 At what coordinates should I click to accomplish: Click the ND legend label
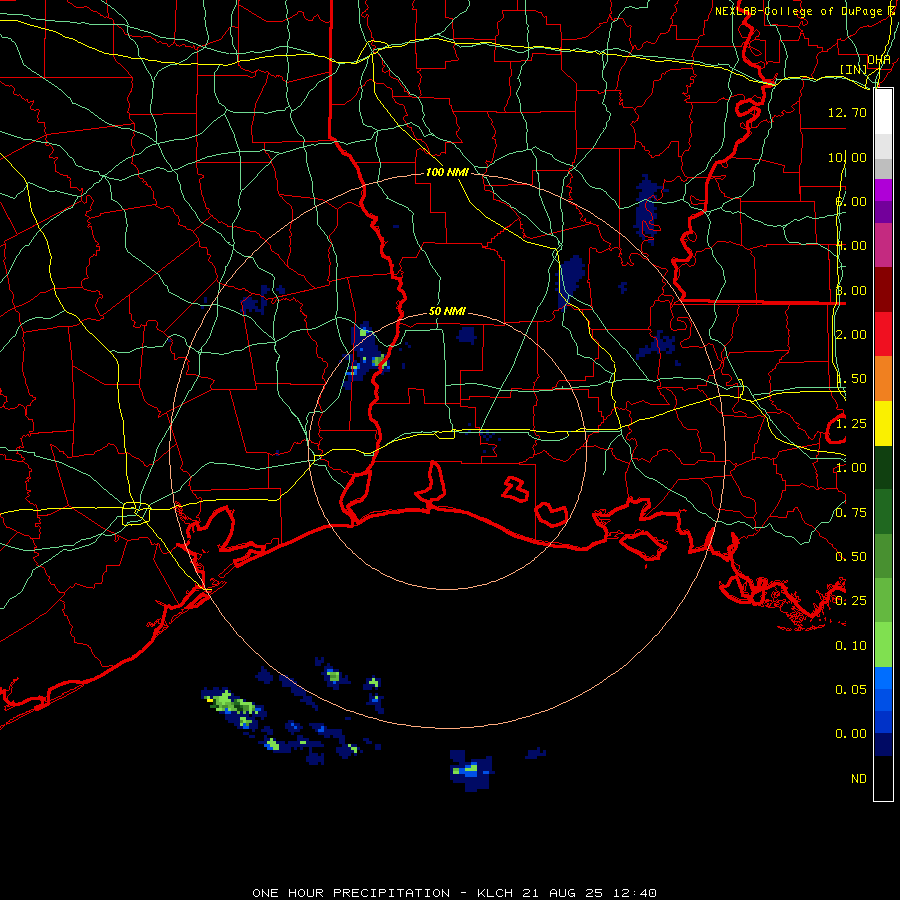pyautogui.click(x=859, y=779)
